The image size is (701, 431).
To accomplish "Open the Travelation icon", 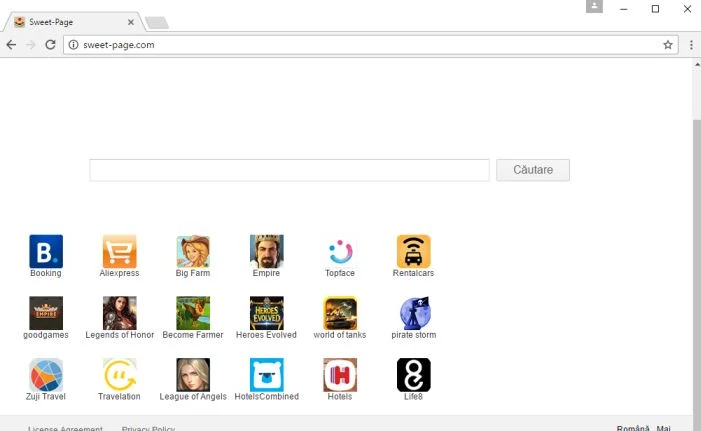I will (x=119, y=375).
